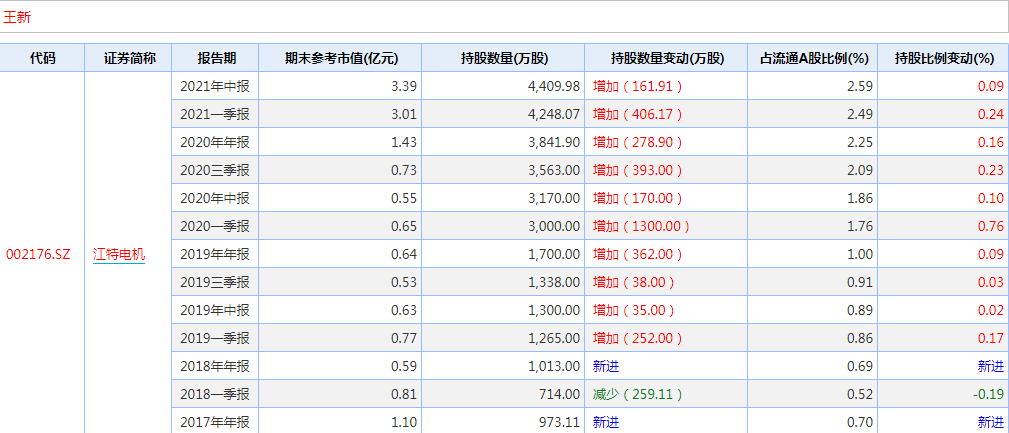
Task: Click the market value 3.39 cell
Action: point(340,86)
